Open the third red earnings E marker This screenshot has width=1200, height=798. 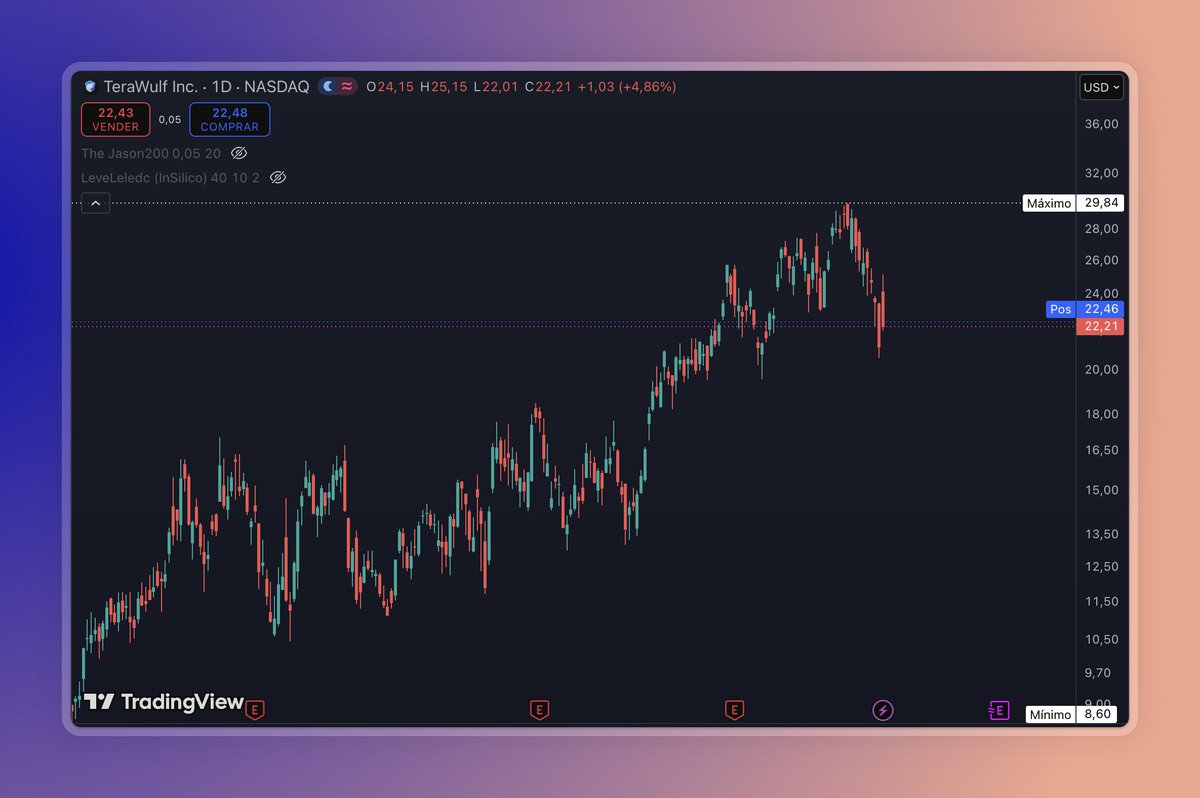(x=735, y=710)
